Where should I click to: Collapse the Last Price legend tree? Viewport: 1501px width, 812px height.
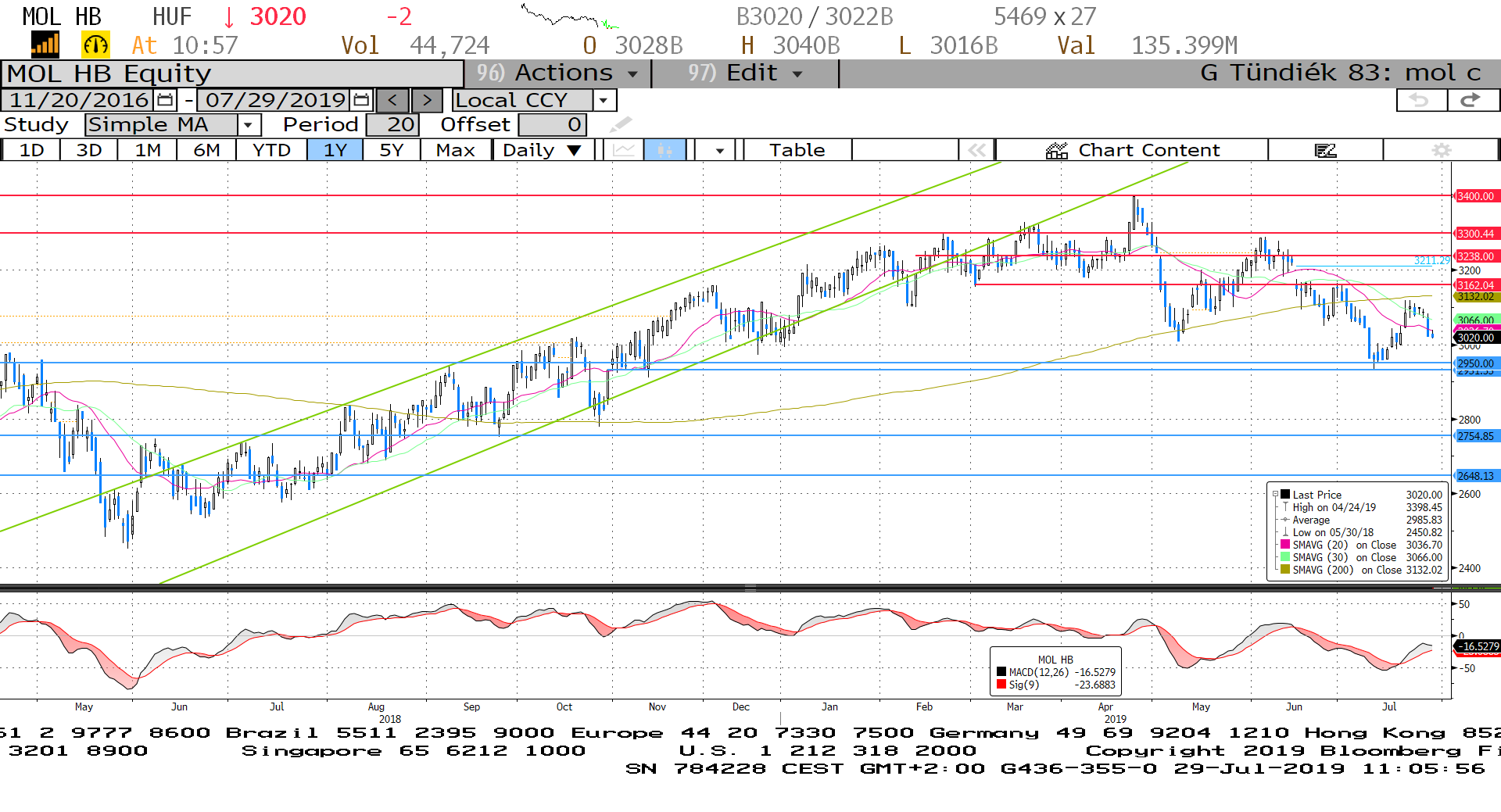click(1275, 495)
